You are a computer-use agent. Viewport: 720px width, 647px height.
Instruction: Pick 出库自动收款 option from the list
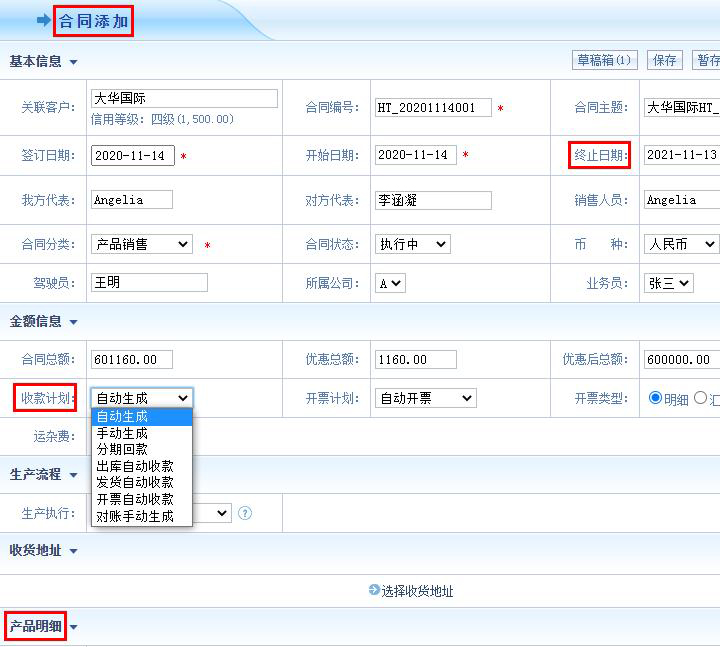[x=135, y=466]
